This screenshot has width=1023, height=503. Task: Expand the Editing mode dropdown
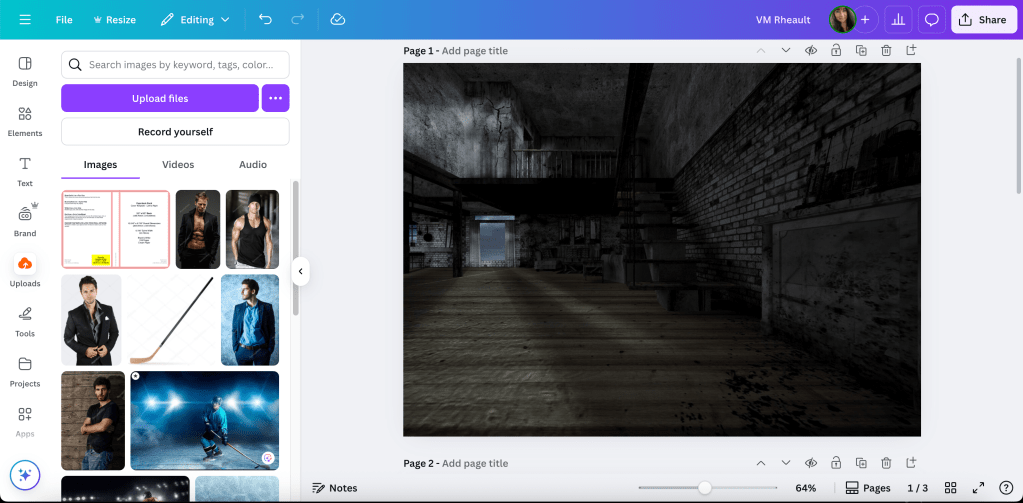[x=195, y=19]
